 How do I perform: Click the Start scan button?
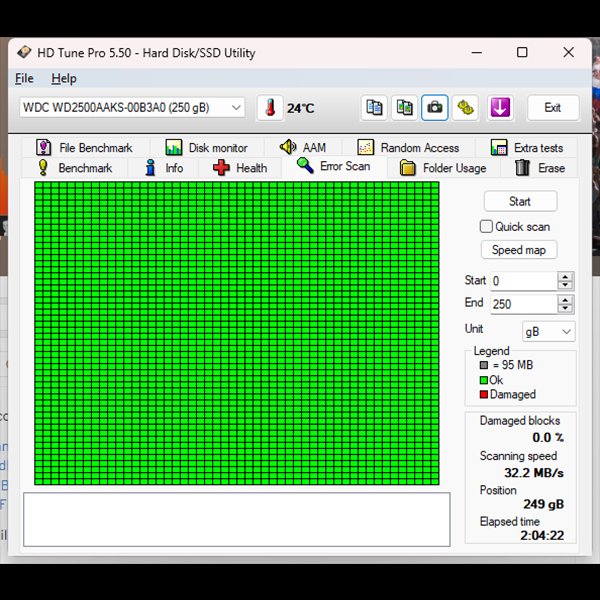520,201
